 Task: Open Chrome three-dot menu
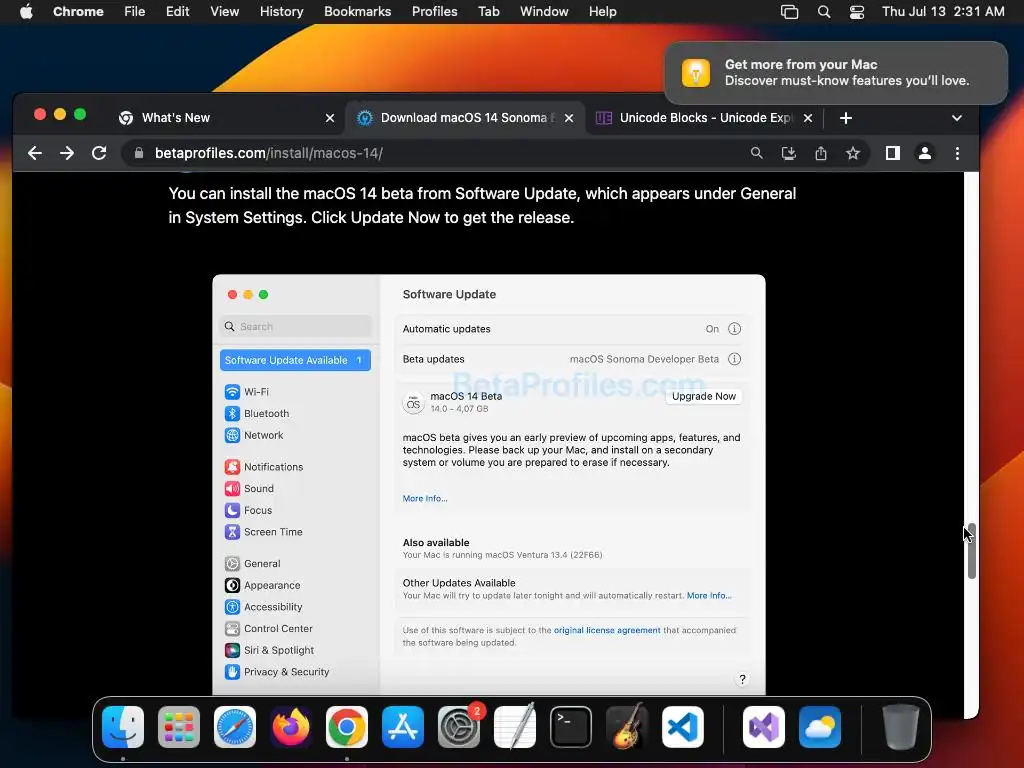click(x=957, y=153)
